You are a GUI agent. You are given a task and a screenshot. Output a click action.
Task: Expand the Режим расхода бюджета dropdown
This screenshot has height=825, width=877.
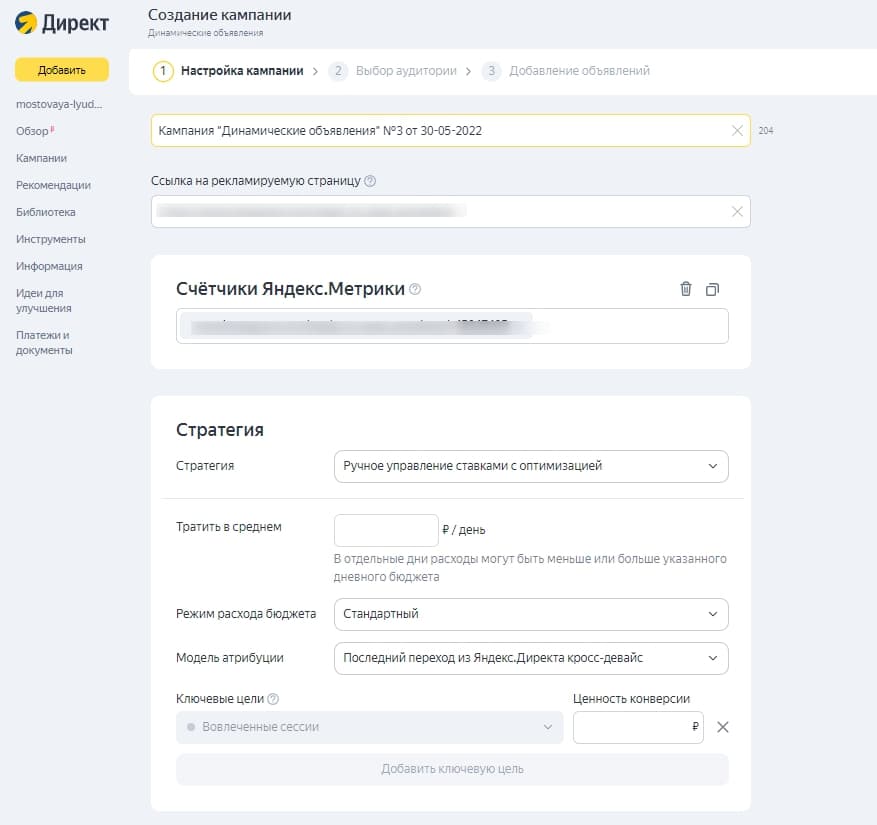[530, 614]
